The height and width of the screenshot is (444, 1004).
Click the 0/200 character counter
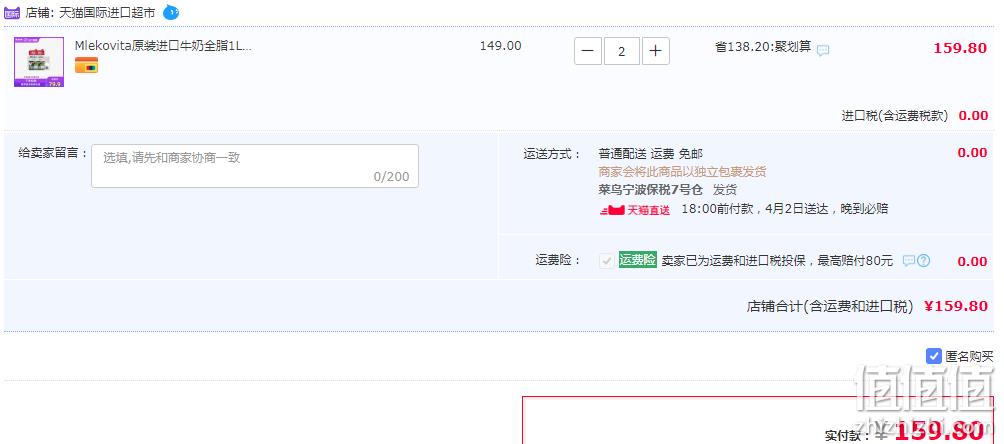(x=391, y=177)
